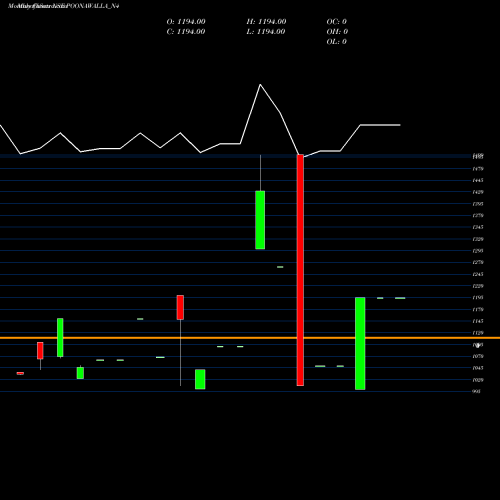
Task: Click the open value O: 1194.00
Action: 186,22
